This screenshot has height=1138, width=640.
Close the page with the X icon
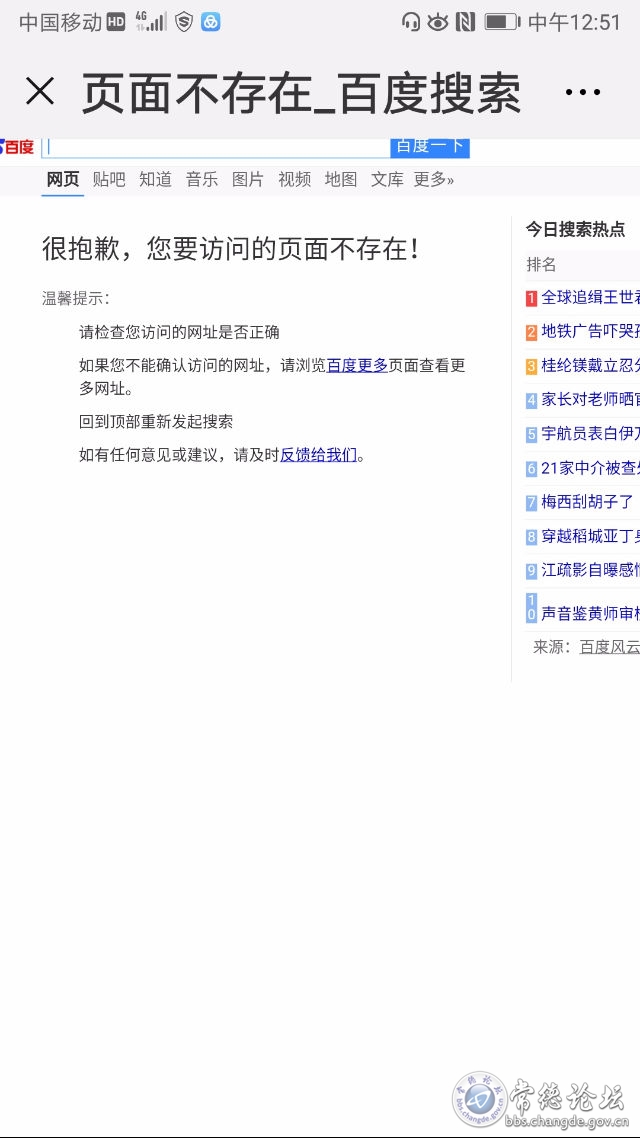click(x=40, y=91)
